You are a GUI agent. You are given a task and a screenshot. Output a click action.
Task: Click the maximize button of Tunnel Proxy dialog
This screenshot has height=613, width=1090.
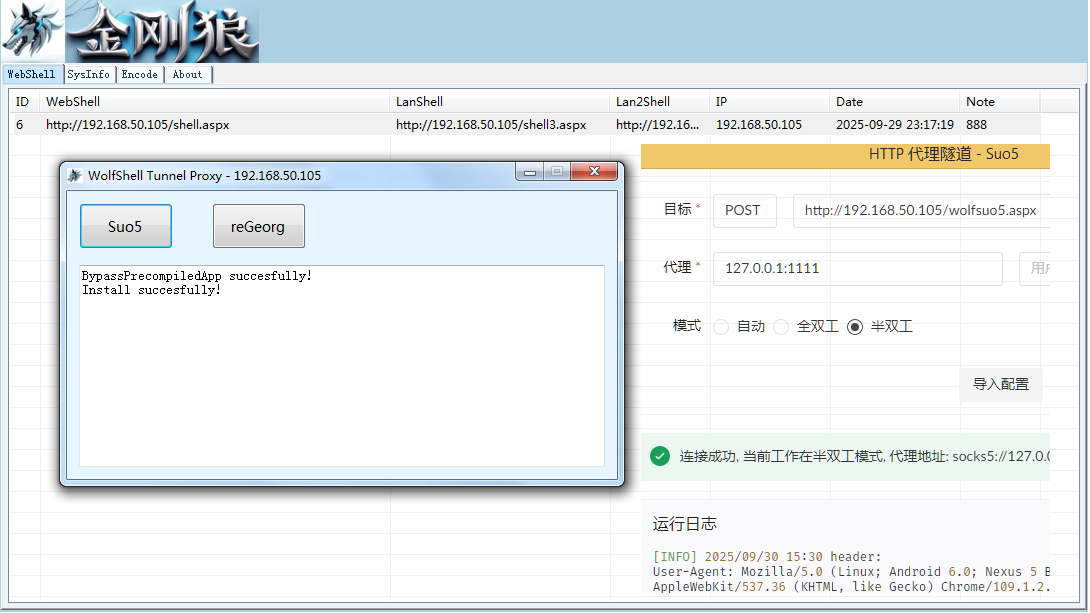(x=557, y=172)
